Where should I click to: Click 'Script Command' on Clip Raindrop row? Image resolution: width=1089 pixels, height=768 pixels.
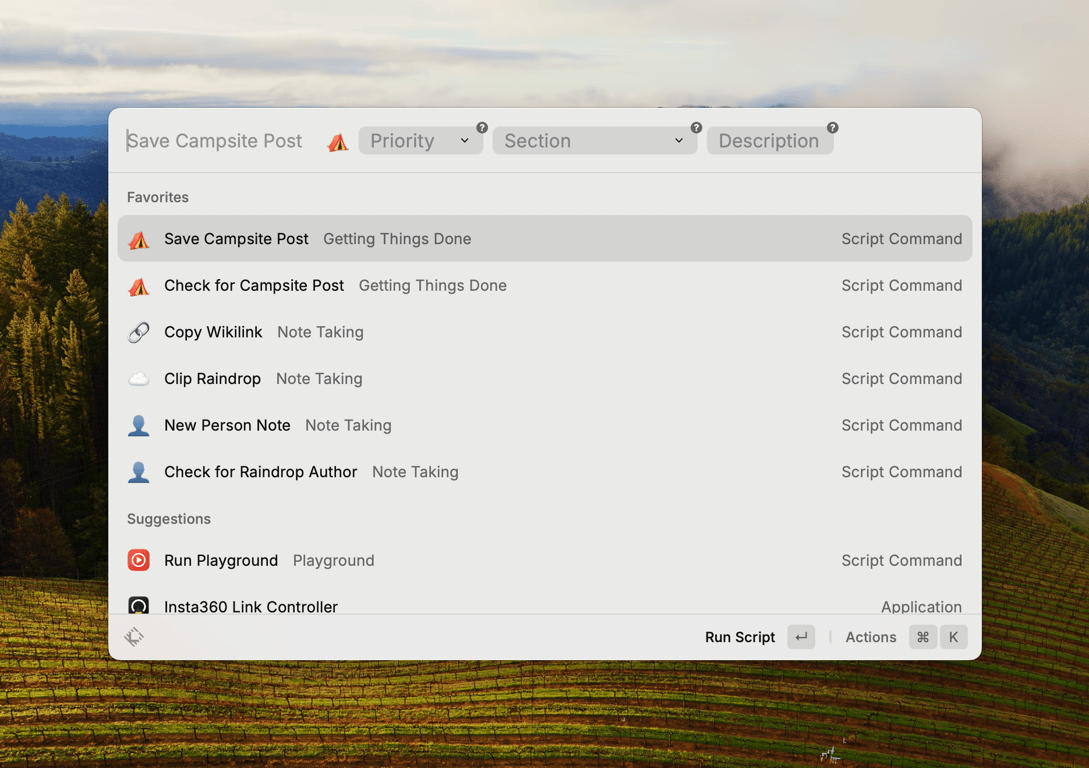tap(901, 378)
